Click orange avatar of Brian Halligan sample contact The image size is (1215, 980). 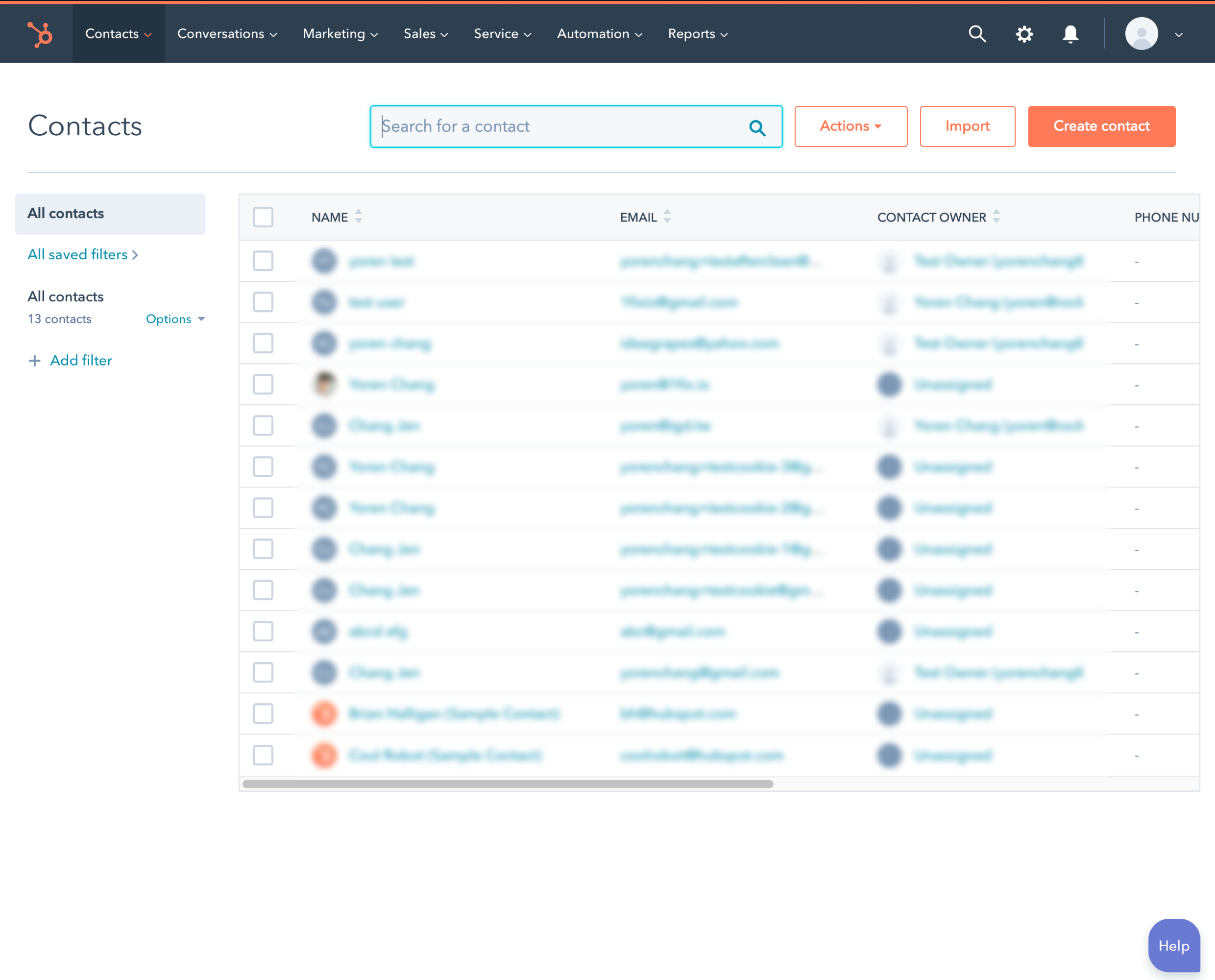click(324, 713)
